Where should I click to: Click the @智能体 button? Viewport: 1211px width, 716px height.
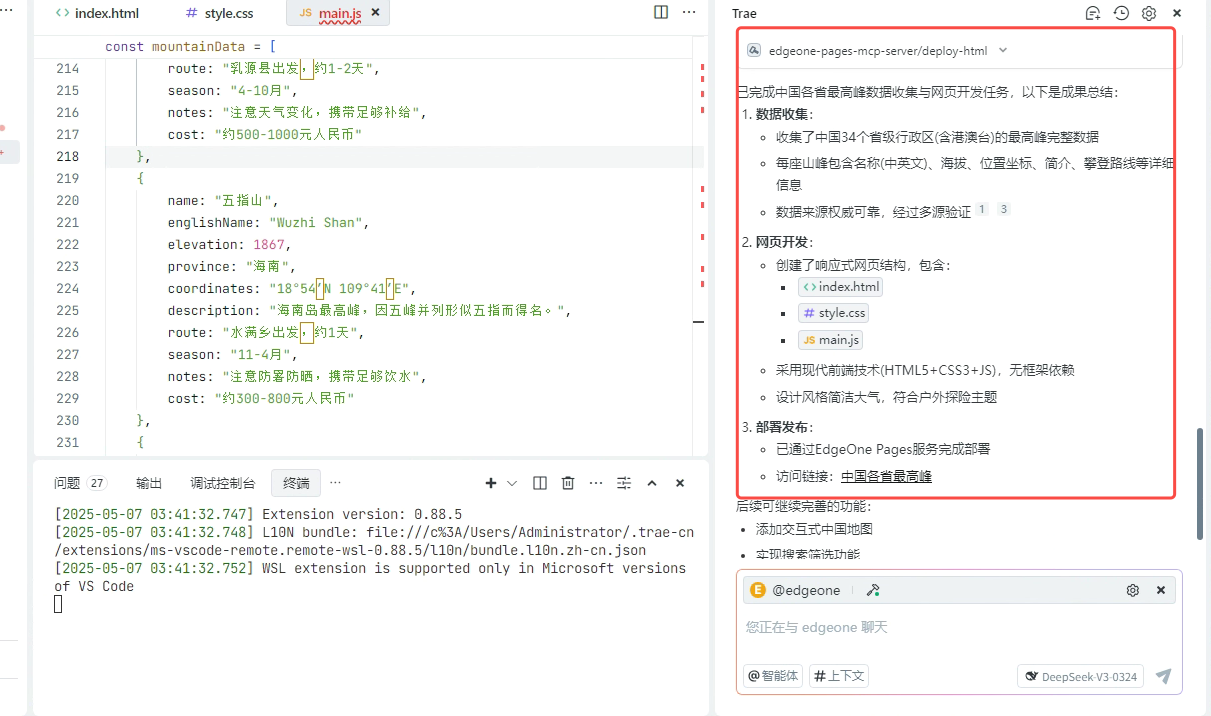774,676
